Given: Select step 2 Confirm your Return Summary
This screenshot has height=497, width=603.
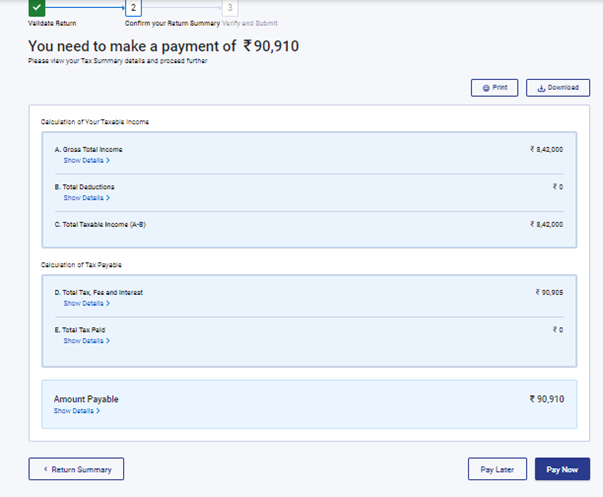Looking at the screenshot, I should point(134,7).
